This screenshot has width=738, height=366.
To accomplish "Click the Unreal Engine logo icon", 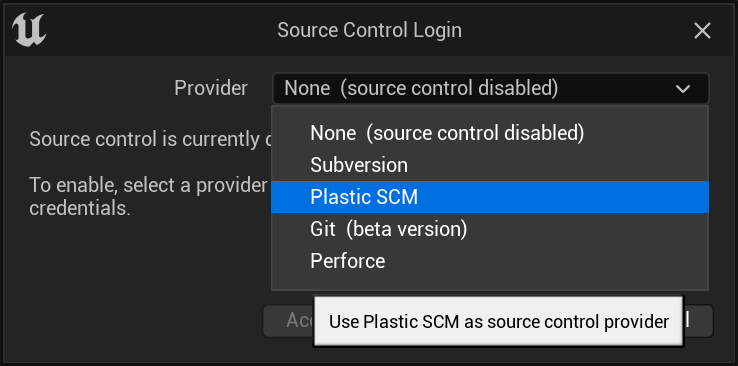I will pos(29,30).
